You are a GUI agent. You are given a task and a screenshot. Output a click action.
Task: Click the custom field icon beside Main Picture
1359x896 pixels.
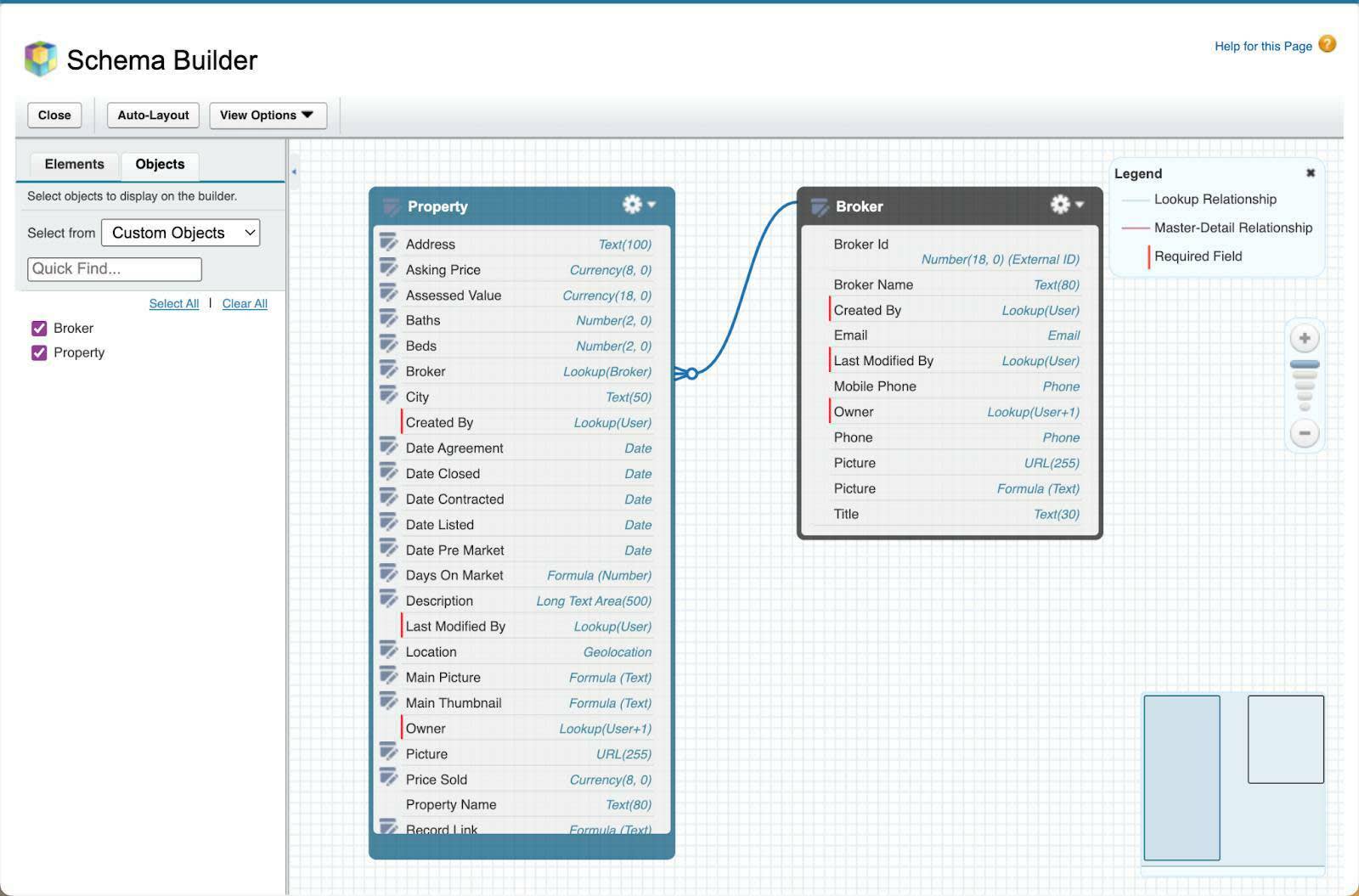pyautogui.click(x=389, y=676)
